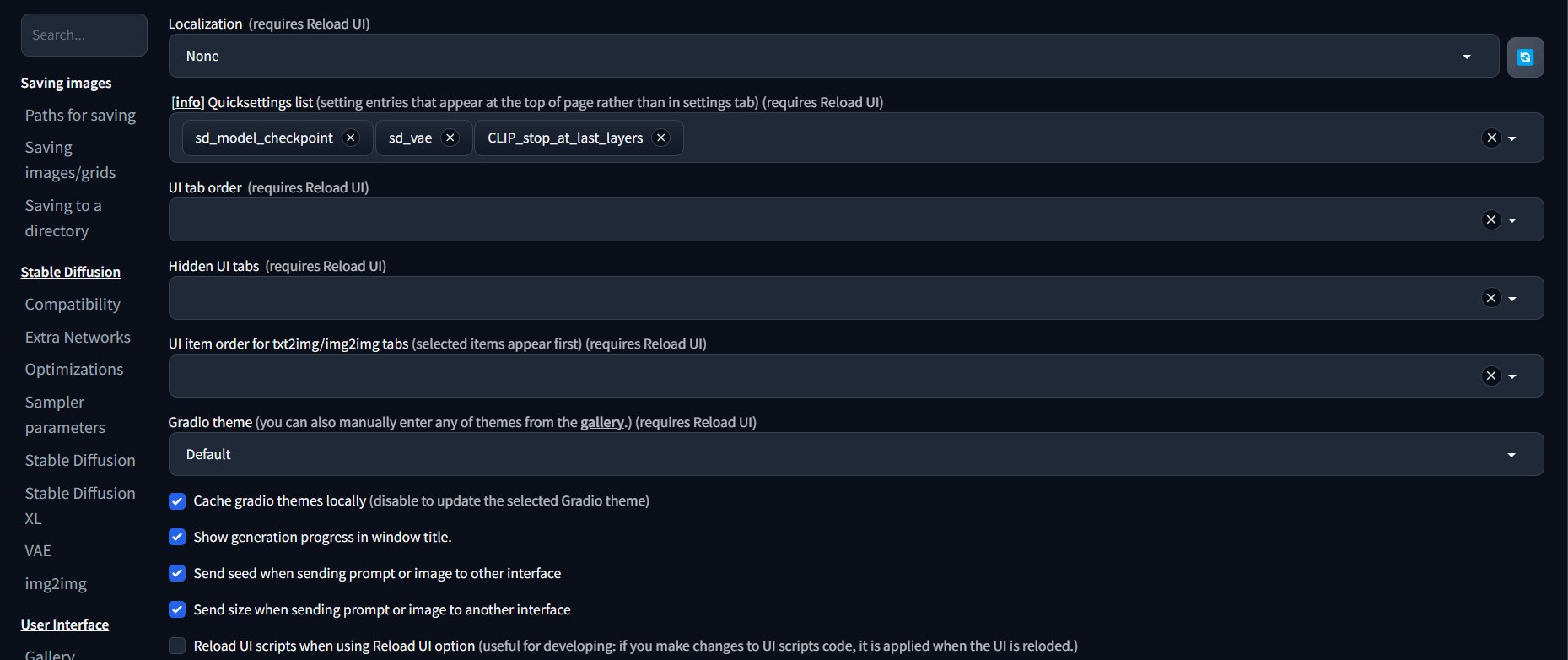Remove sd_model_checkpoint tag from Quicksettings

tap(351, 138)
